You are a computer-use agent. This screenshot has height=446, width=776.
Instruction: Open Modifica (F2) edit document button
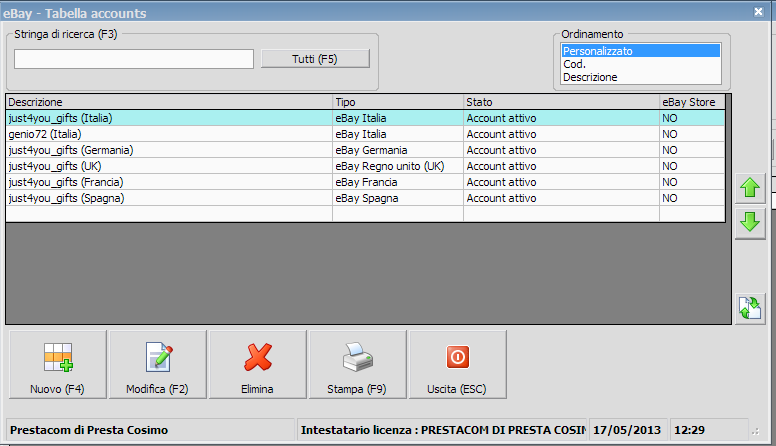[x=158, y=364]
